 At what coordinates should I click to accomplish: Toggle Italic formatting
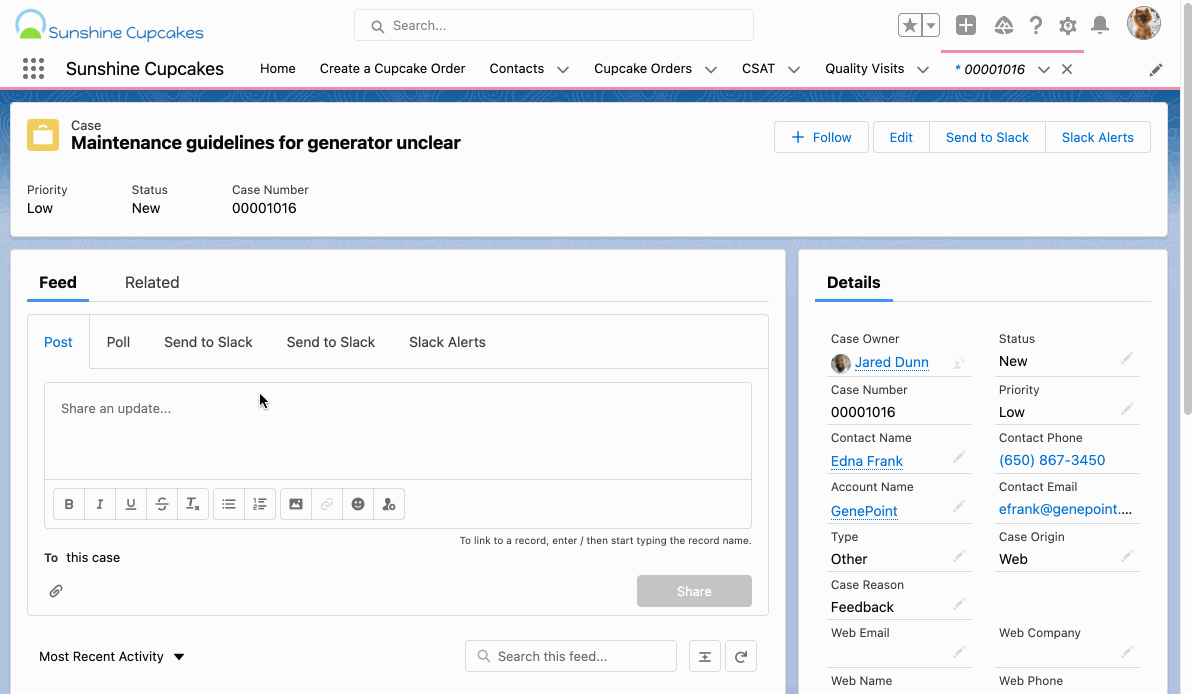point(100,504)
